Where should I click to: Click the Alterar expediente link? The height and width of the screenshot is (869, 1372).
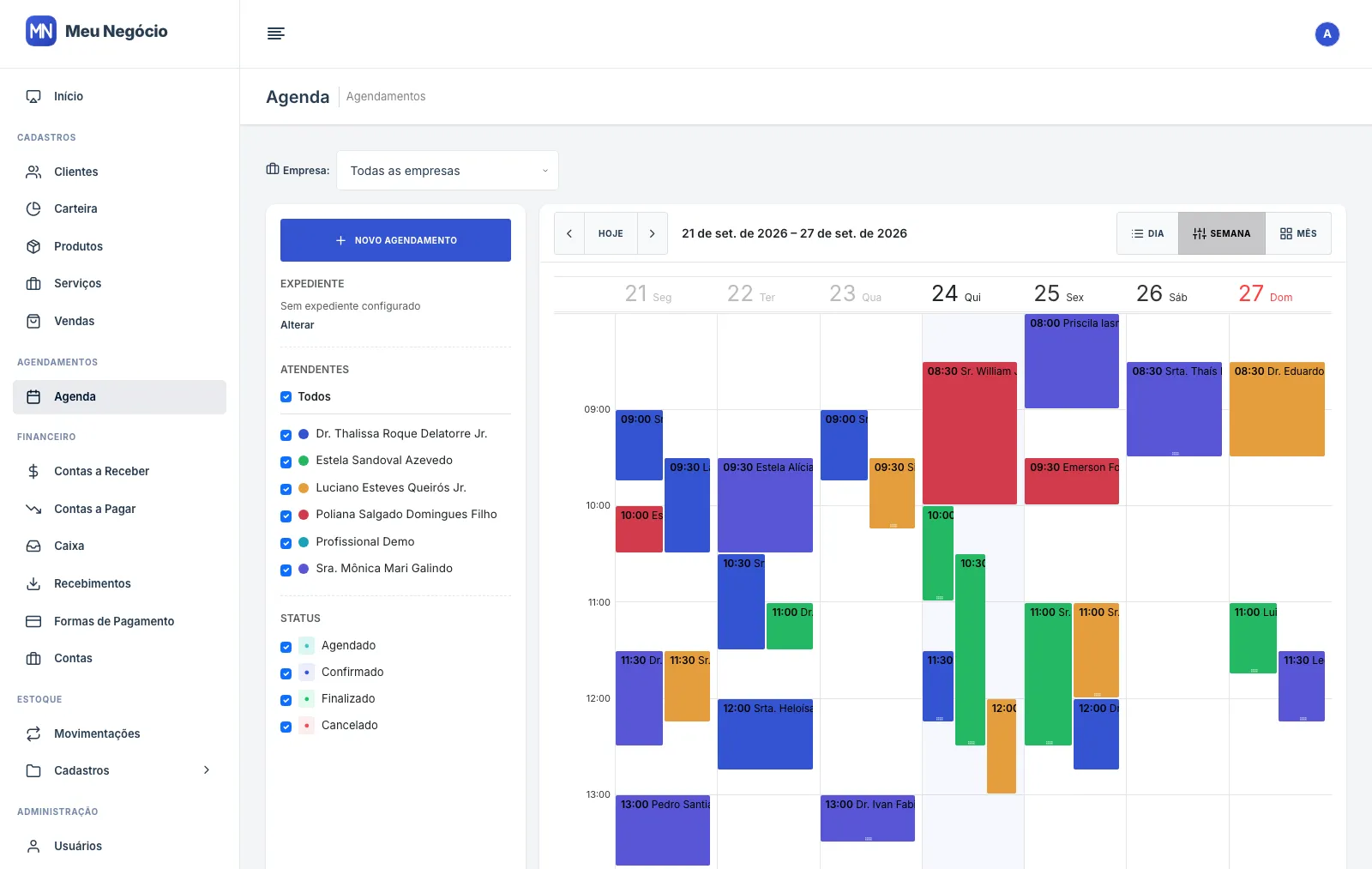pos(297,325)
